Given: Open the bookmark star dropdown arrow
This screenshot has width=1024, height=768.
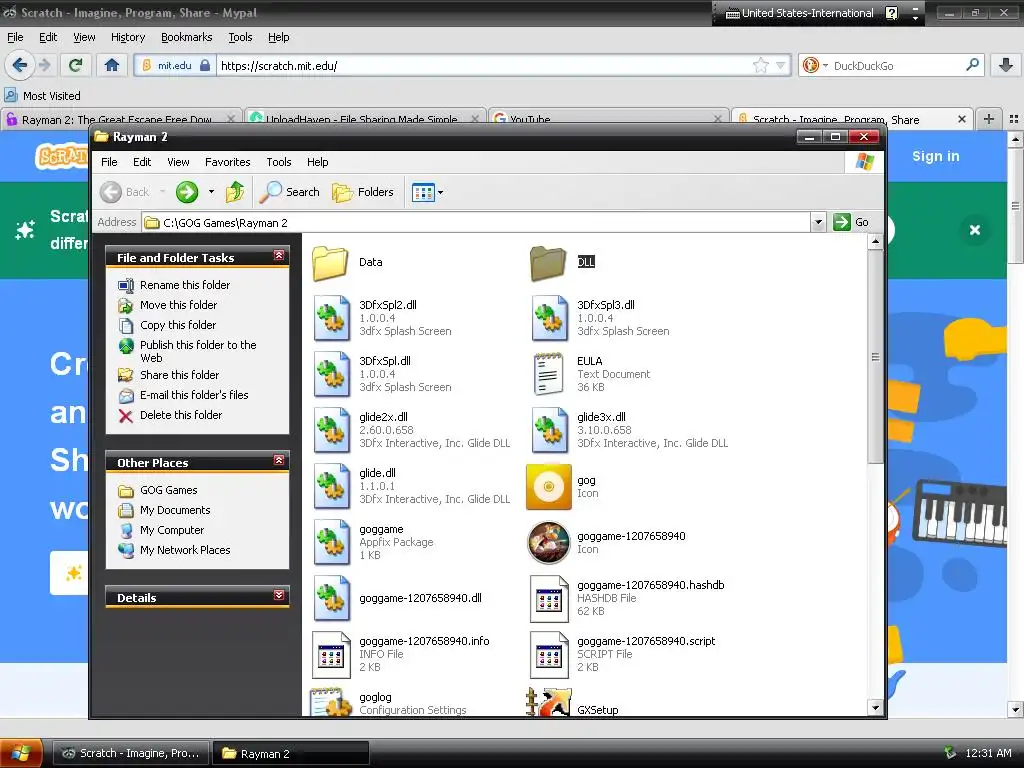Looking at the screenshot, I should tap(780, 65).
